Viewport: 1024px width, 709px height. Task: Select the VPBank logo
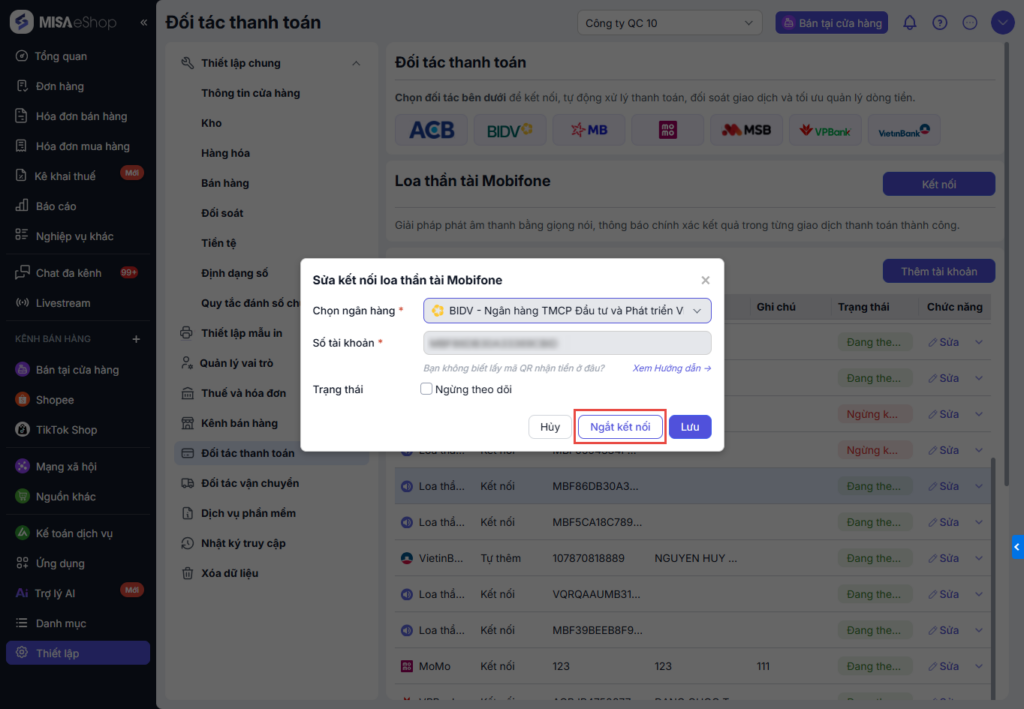(825, 130)
